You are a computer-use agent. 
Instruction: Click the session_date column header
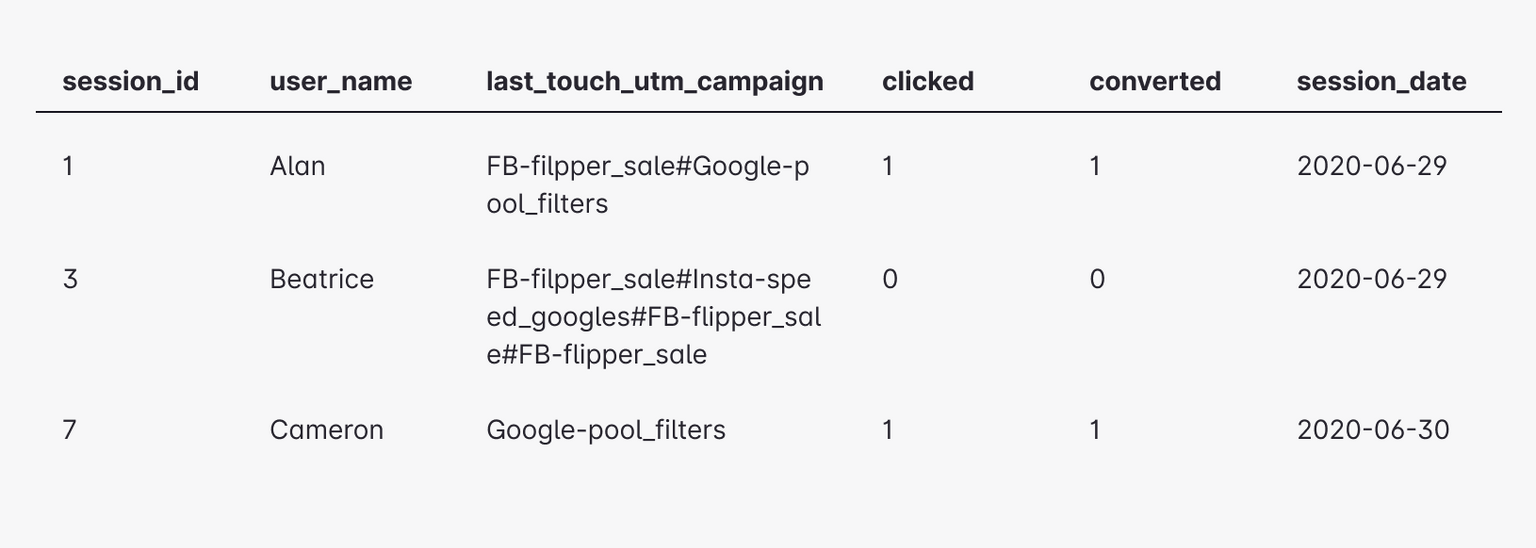1381,81
